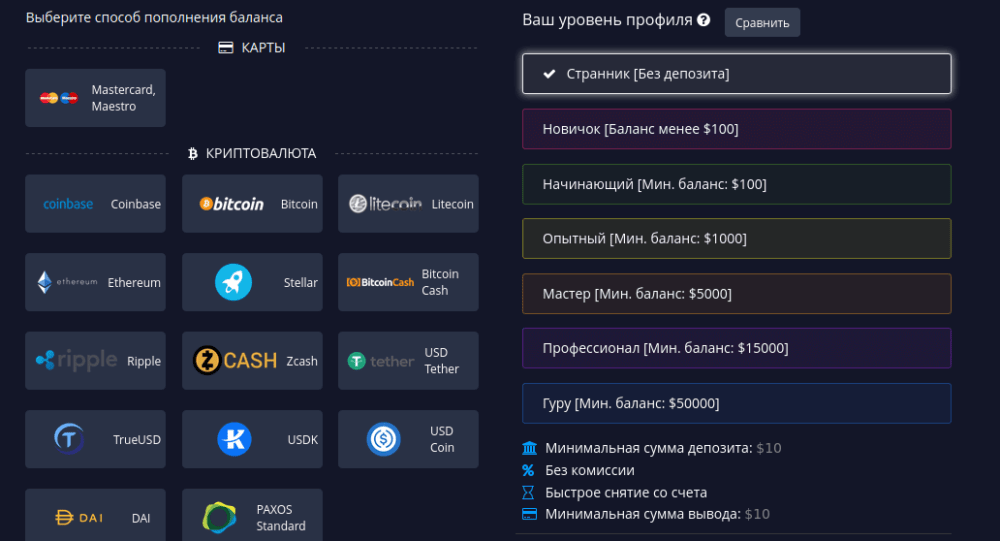
Task: Select Ripple cryptocurrency option
Action: [x=95, y=361]
